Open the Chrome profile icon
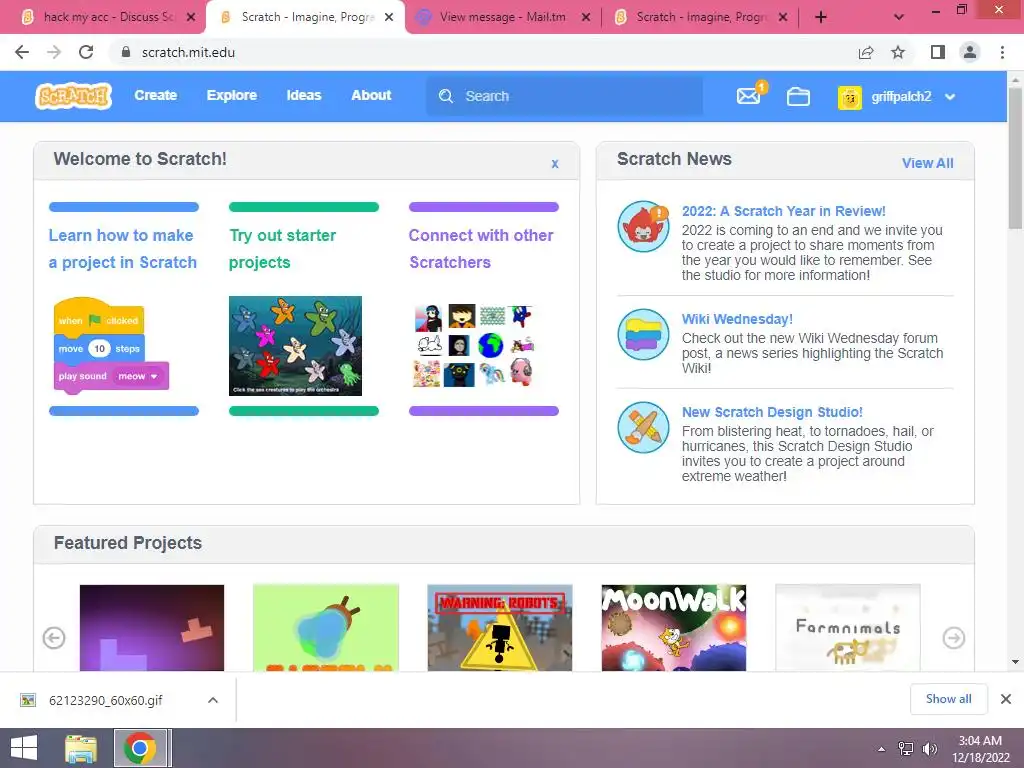 970,52
